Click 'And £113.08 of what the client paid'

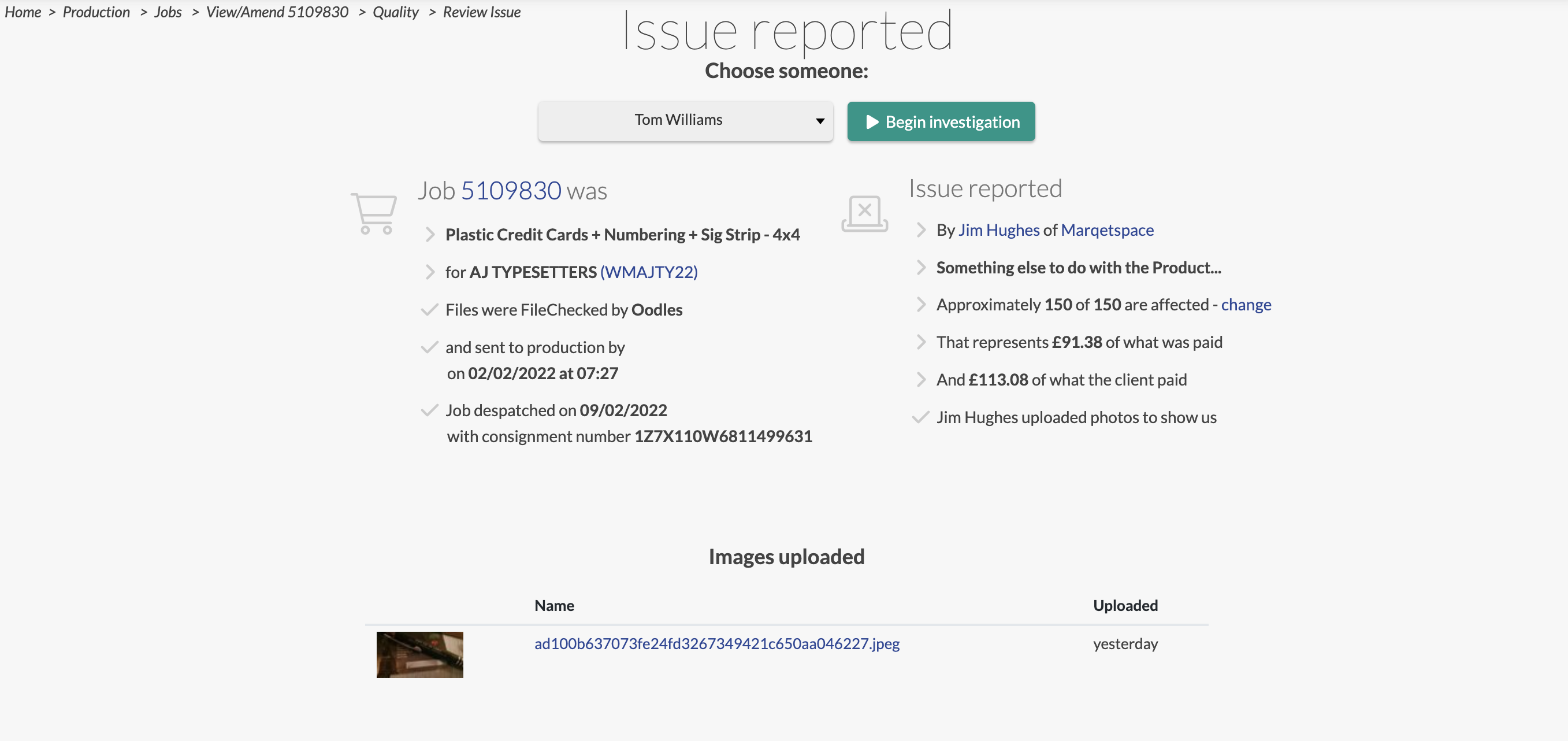1061,380
